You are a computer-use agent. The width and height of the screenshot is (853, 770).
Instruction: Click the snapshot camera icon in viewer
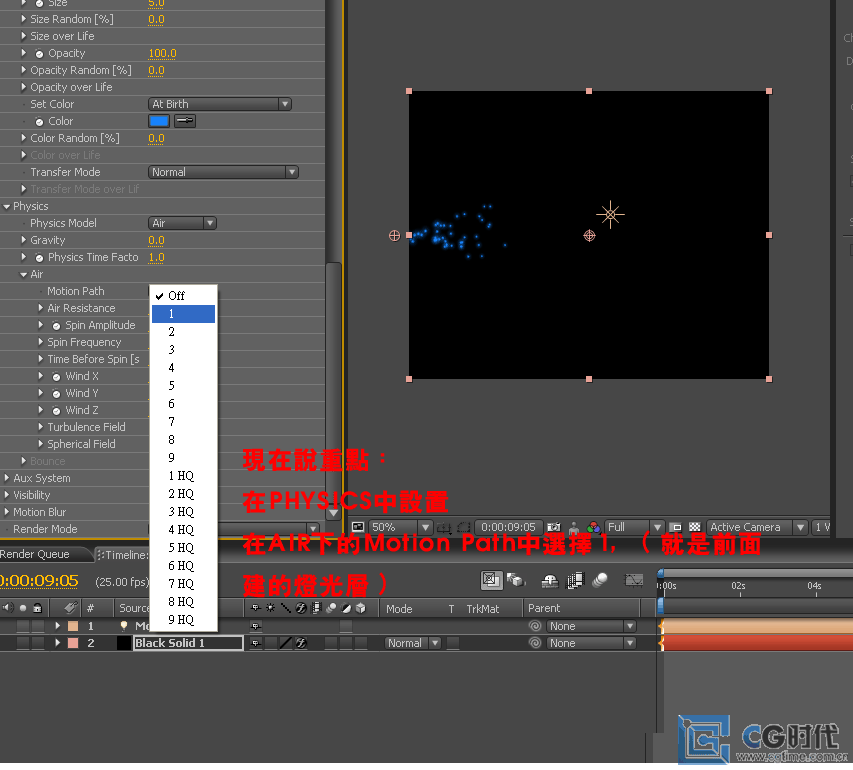[553, 527]
